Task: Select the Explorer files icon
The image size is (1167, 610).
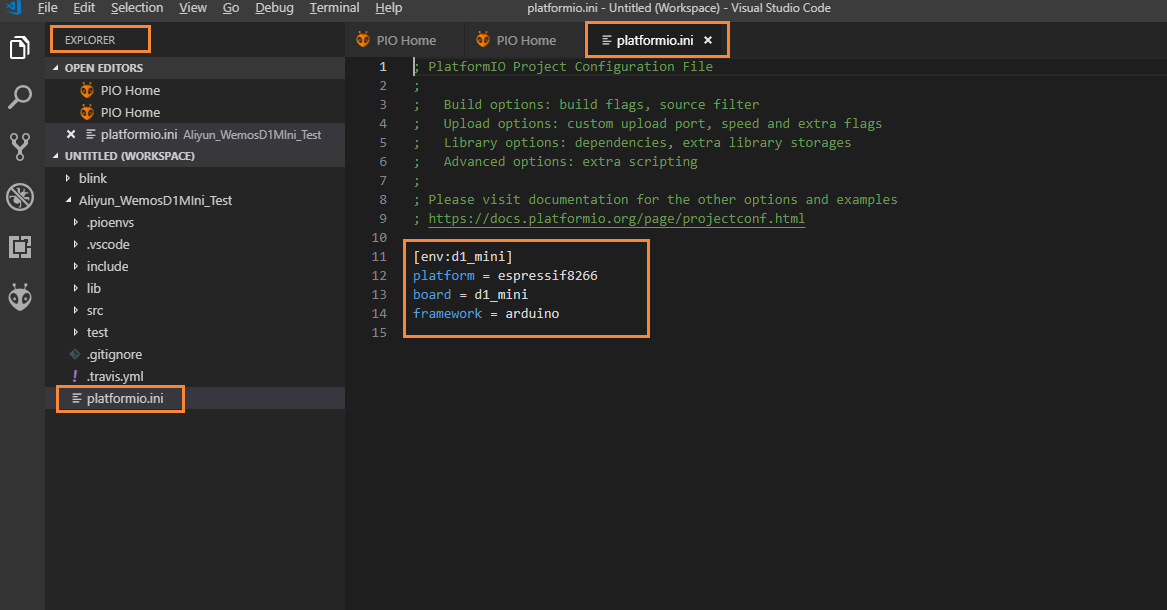Action: (19, 47)
